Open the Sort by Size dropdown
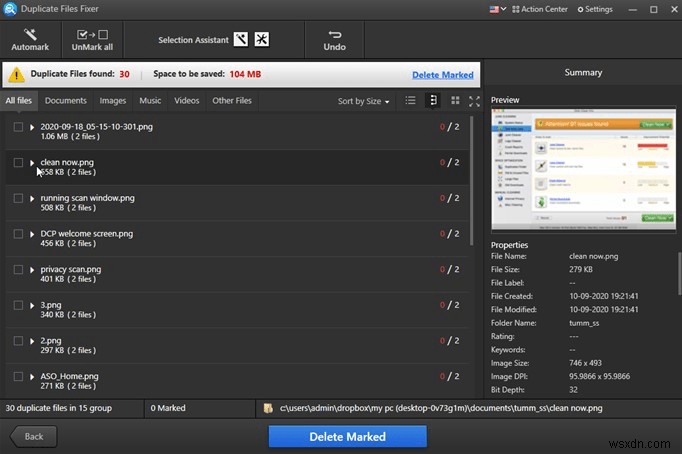 pos(363,101)
